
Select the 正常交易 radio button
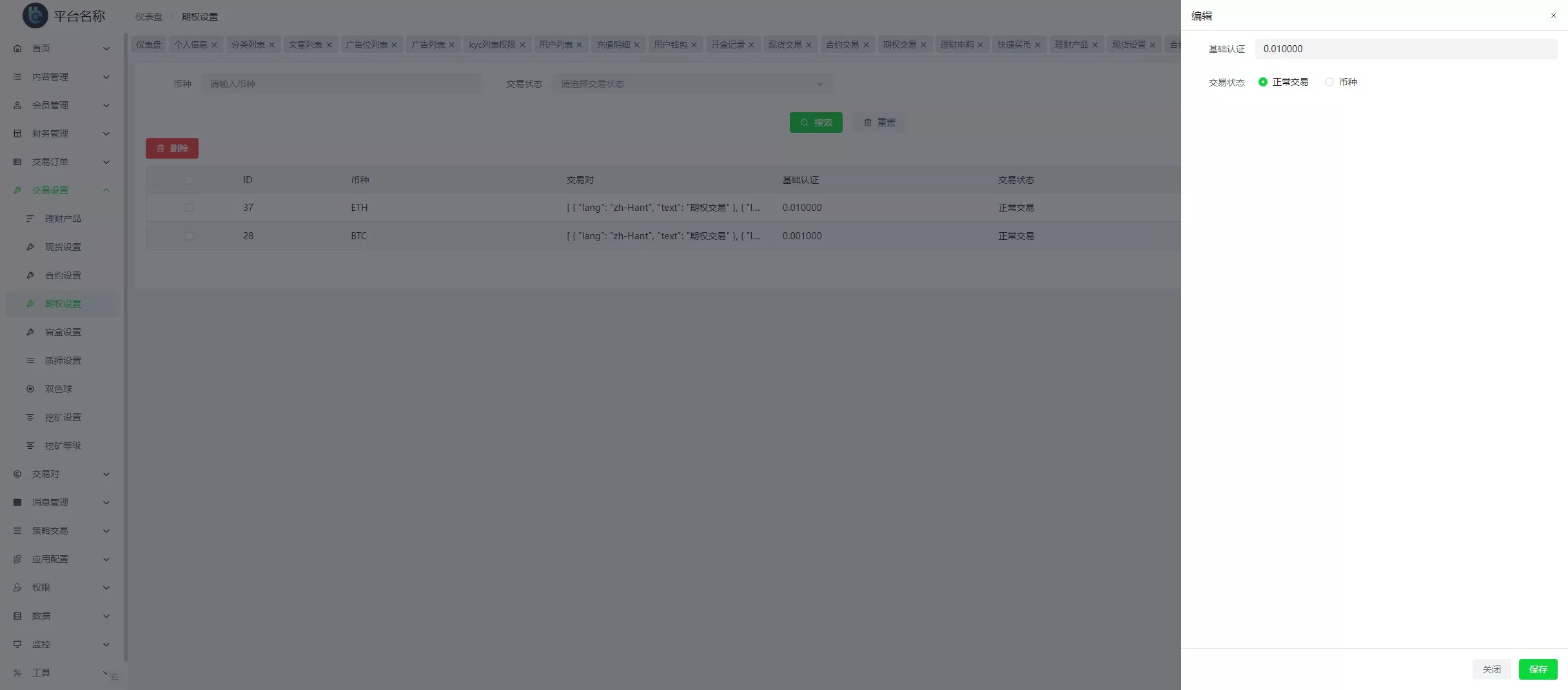point(1263,82)
